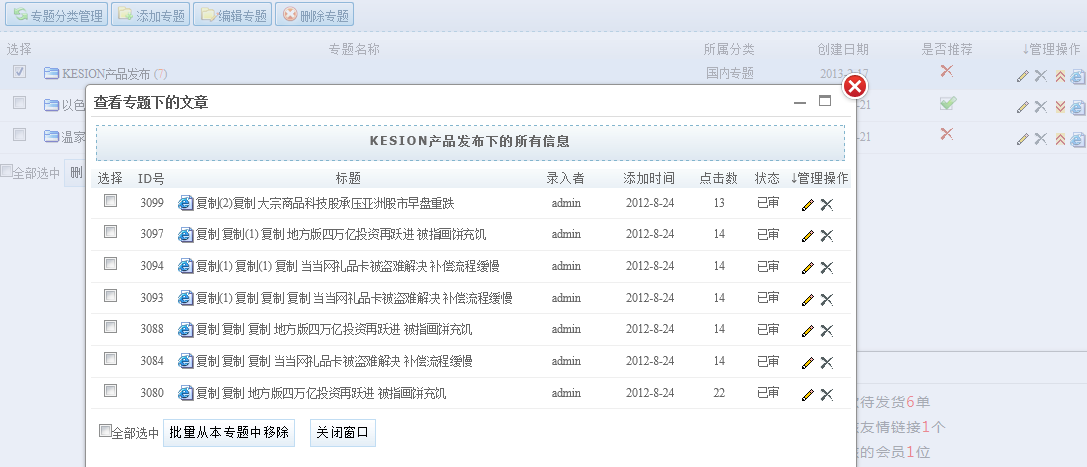The width and height of the screenshot is (1087, 467).
Task: Close the dialog with the red X
Action: click(855, 87)
